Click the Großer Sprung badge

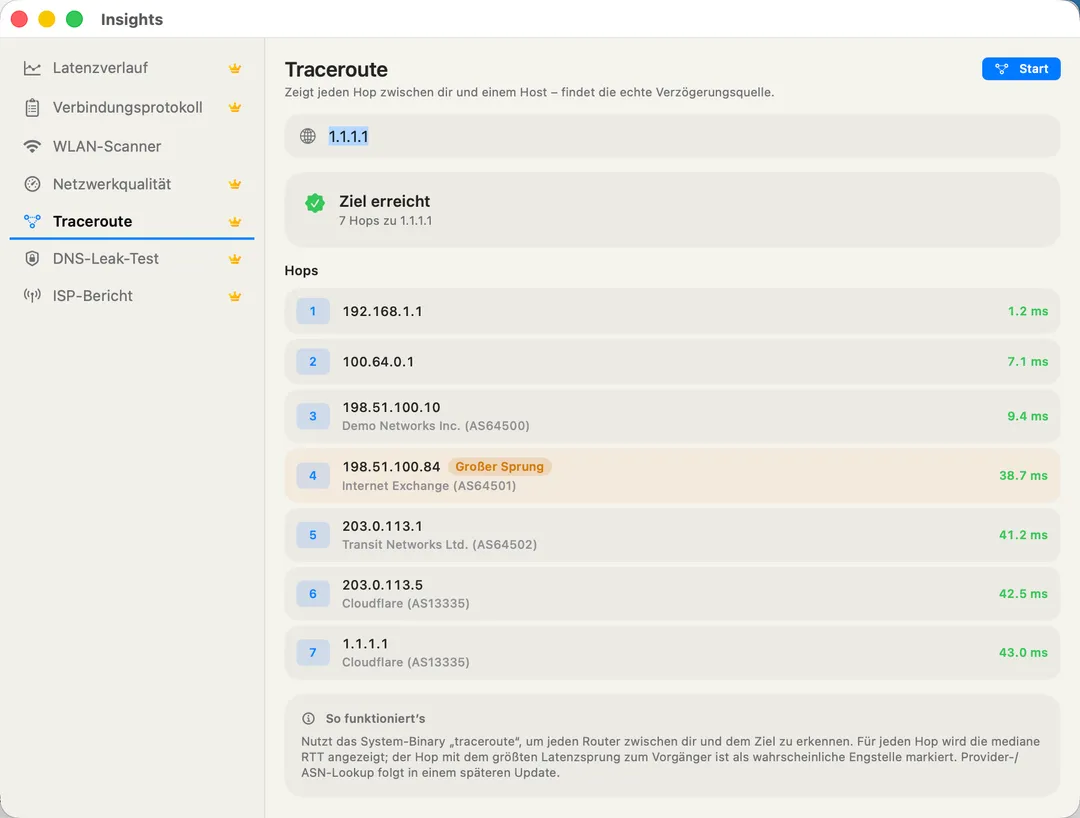click(499, 467)
